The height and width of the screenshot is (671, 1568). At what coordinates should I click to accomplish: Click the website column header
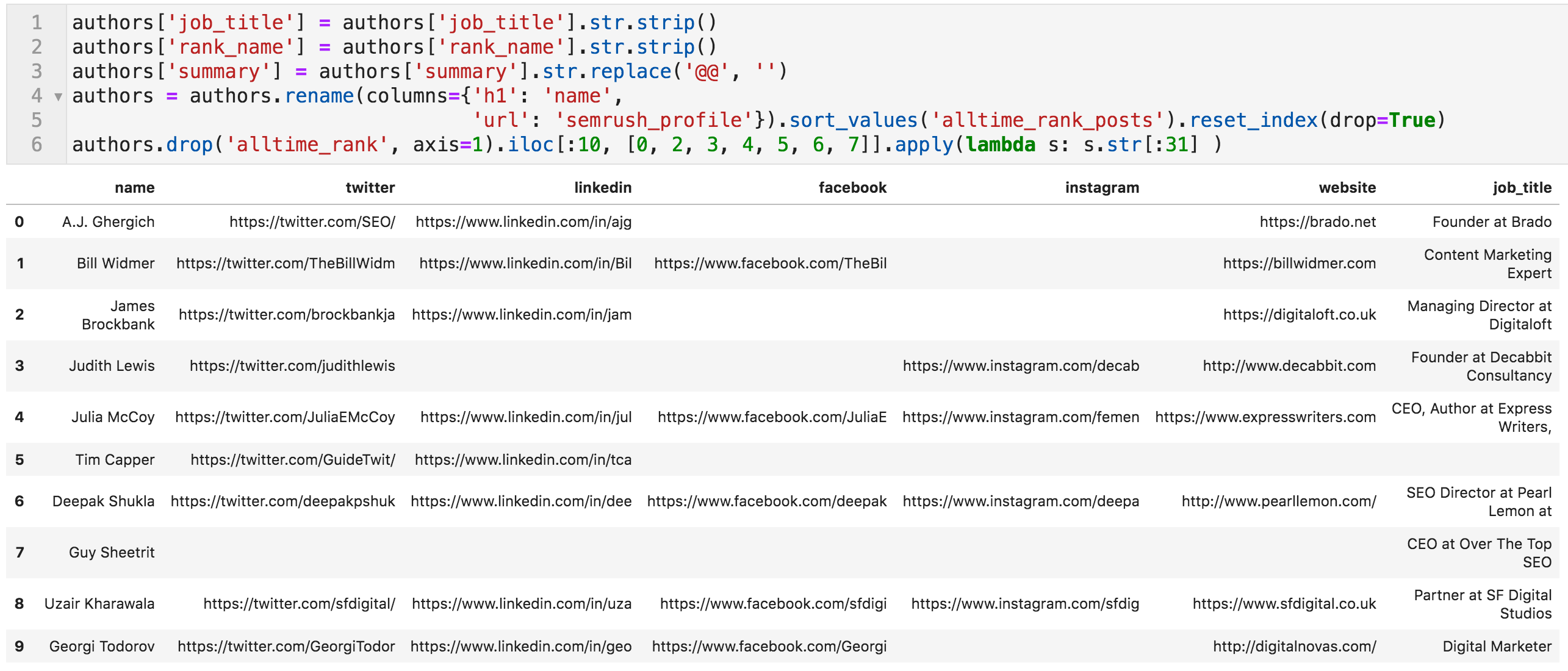coord(1347,187)
